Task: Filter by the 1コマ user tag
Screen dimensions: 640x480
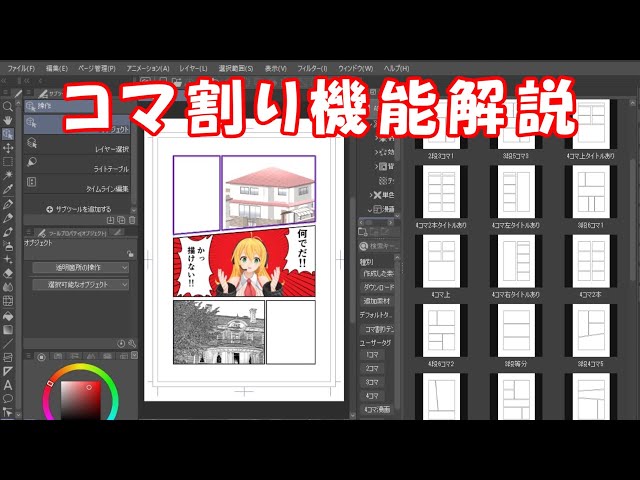Action: point(372,355)
